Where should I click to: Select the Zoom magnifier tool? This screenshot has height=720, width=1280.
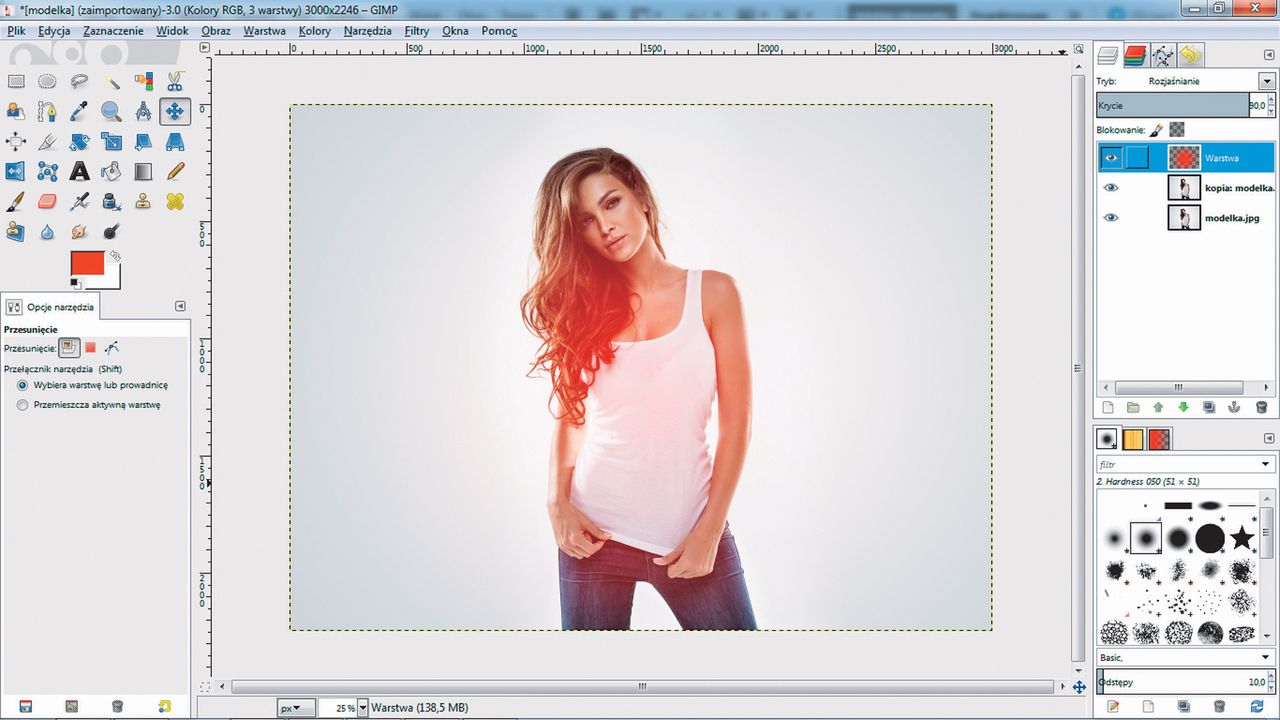[111, 112]
